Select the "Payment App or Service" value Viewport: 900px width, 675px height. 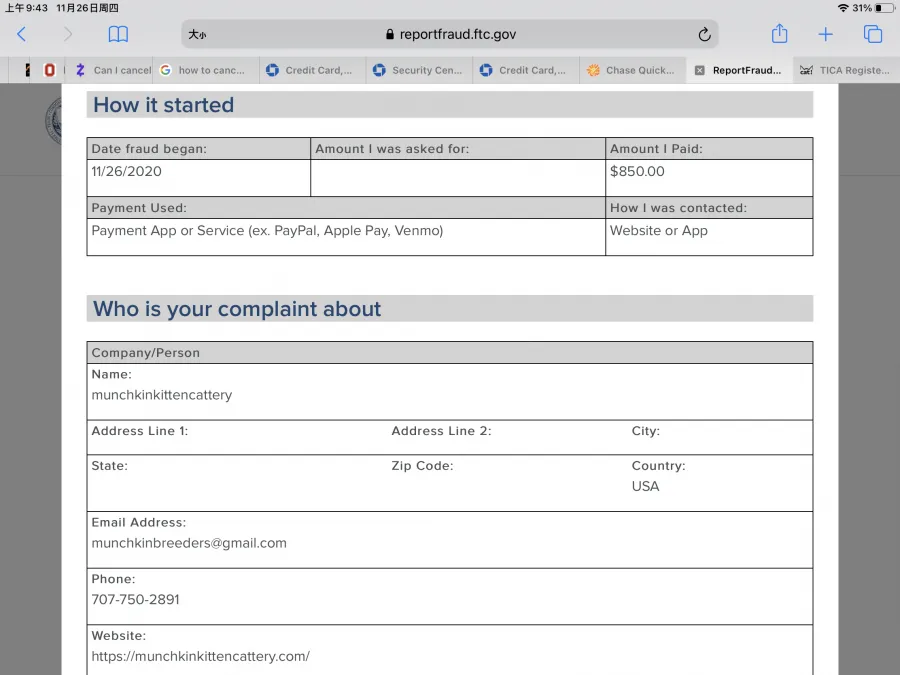point(267,231)
